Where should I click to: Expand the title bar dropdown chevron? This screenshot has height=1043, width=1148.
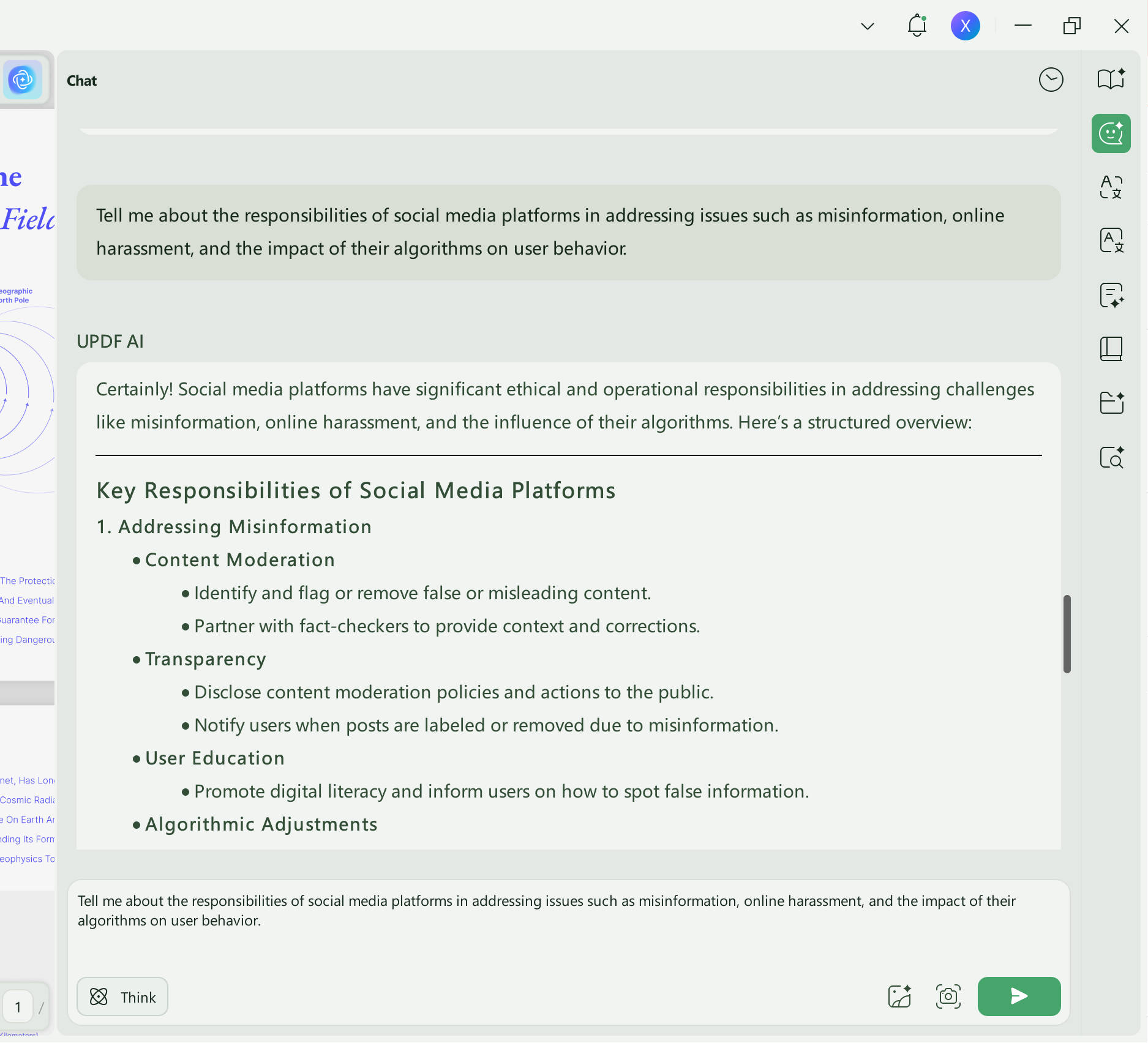pyautogui.click(x=867, y=26)
